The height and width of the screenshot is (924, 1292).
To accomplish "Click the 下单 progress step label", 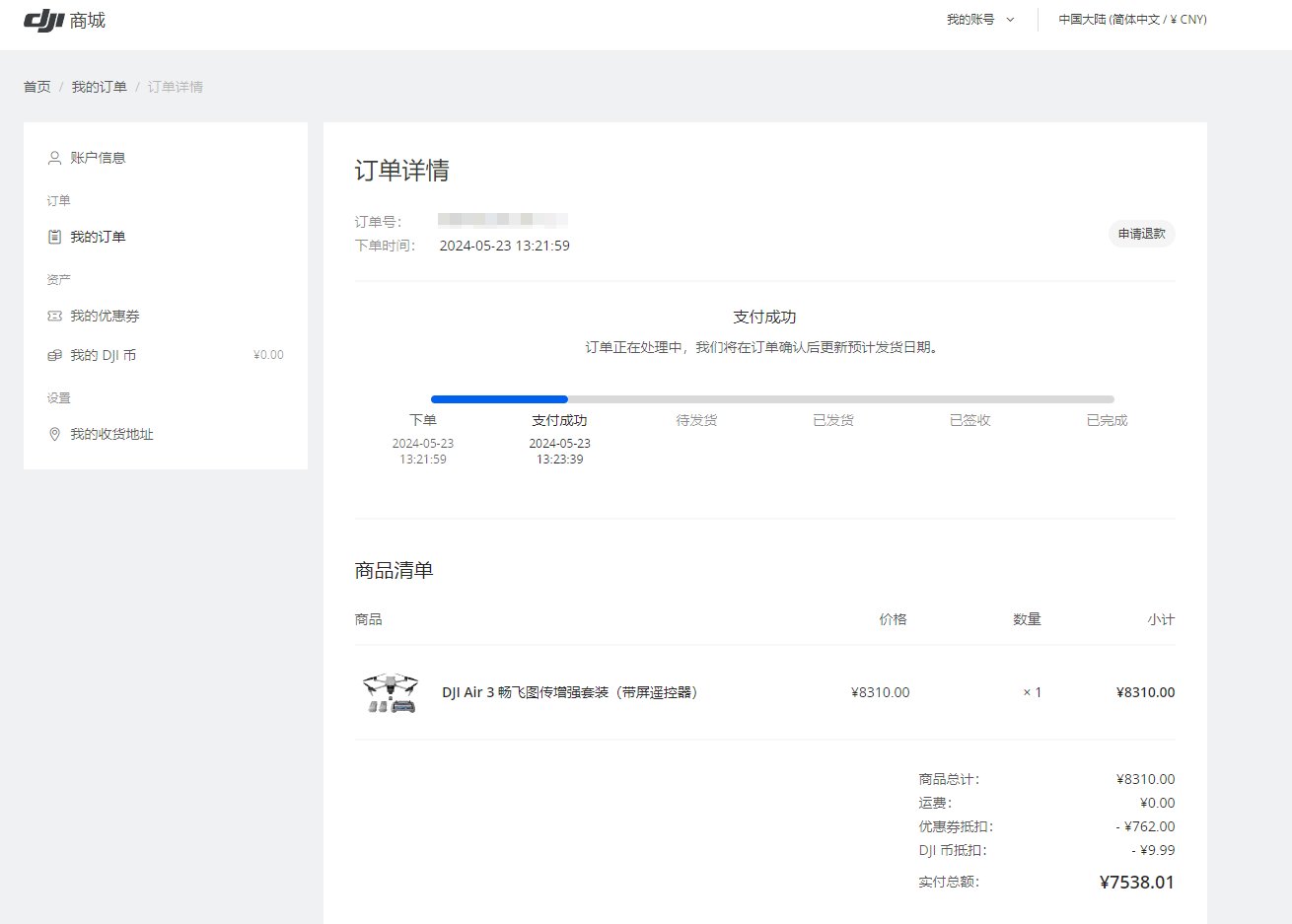I will [x=423, y=420].
